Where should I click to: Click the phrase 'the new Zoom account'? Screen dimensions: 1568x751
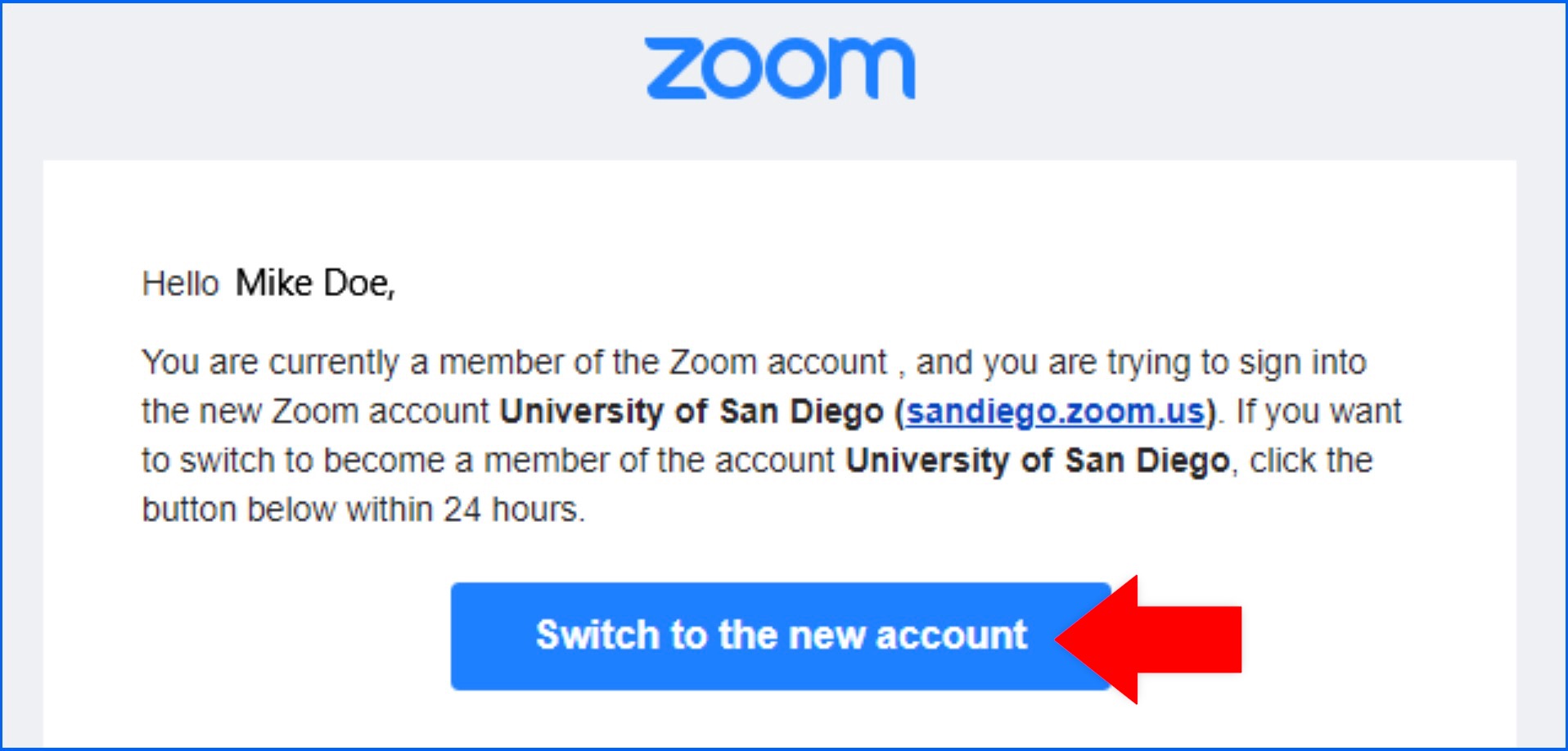point(315,411)
